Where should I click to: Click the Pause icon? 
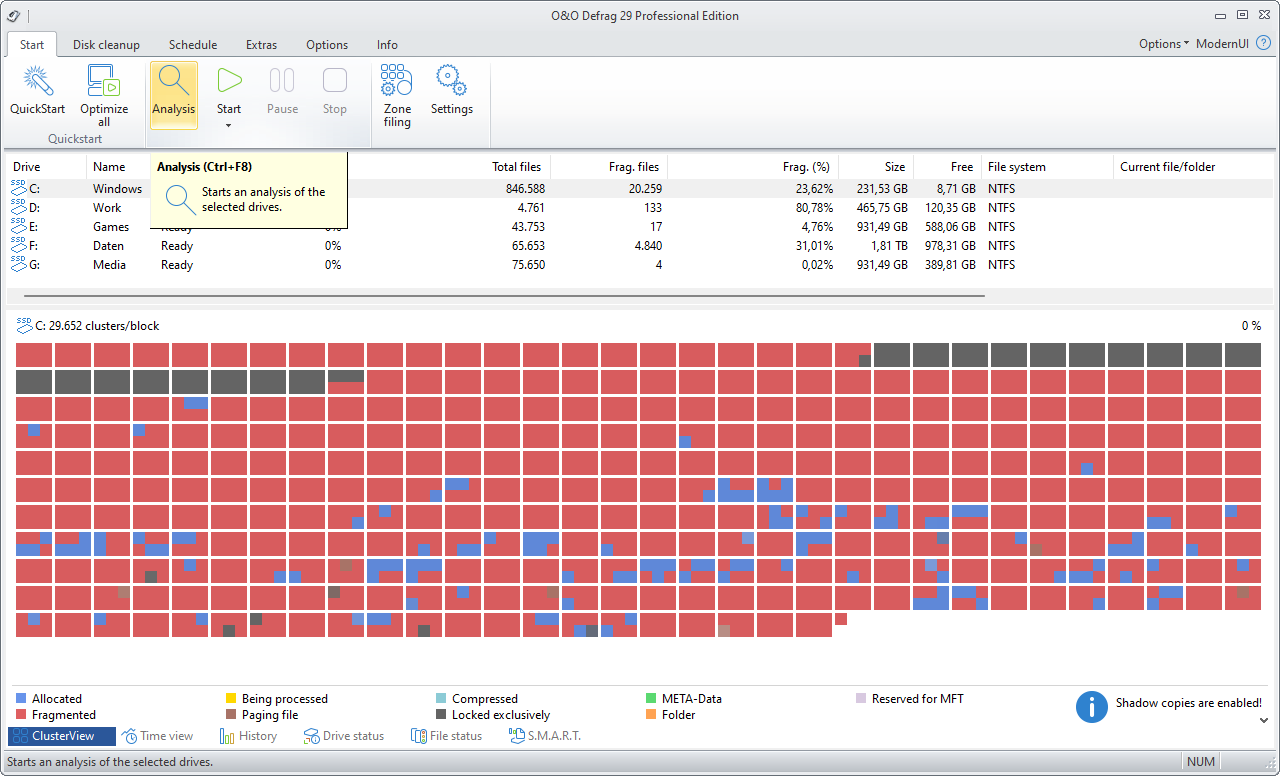click(x=282, y=80)
